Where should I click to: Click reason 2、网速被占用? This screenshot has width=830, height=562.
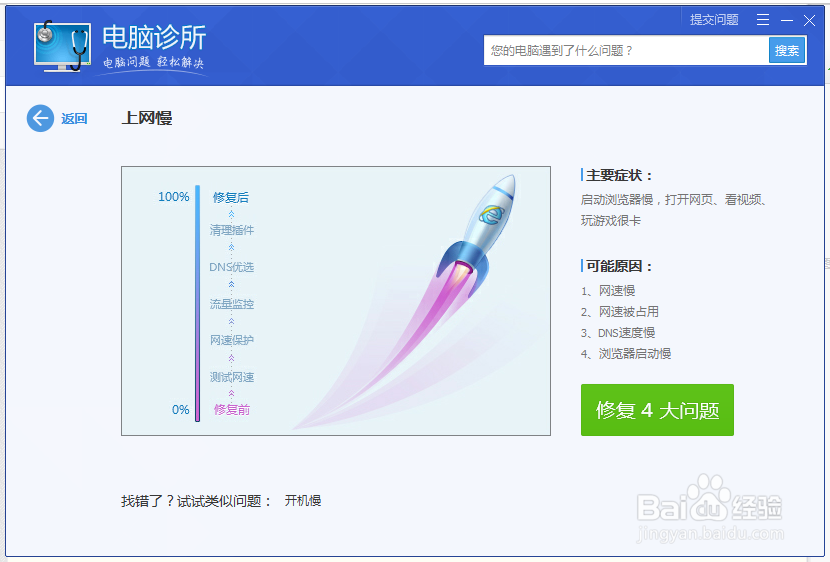619,312
